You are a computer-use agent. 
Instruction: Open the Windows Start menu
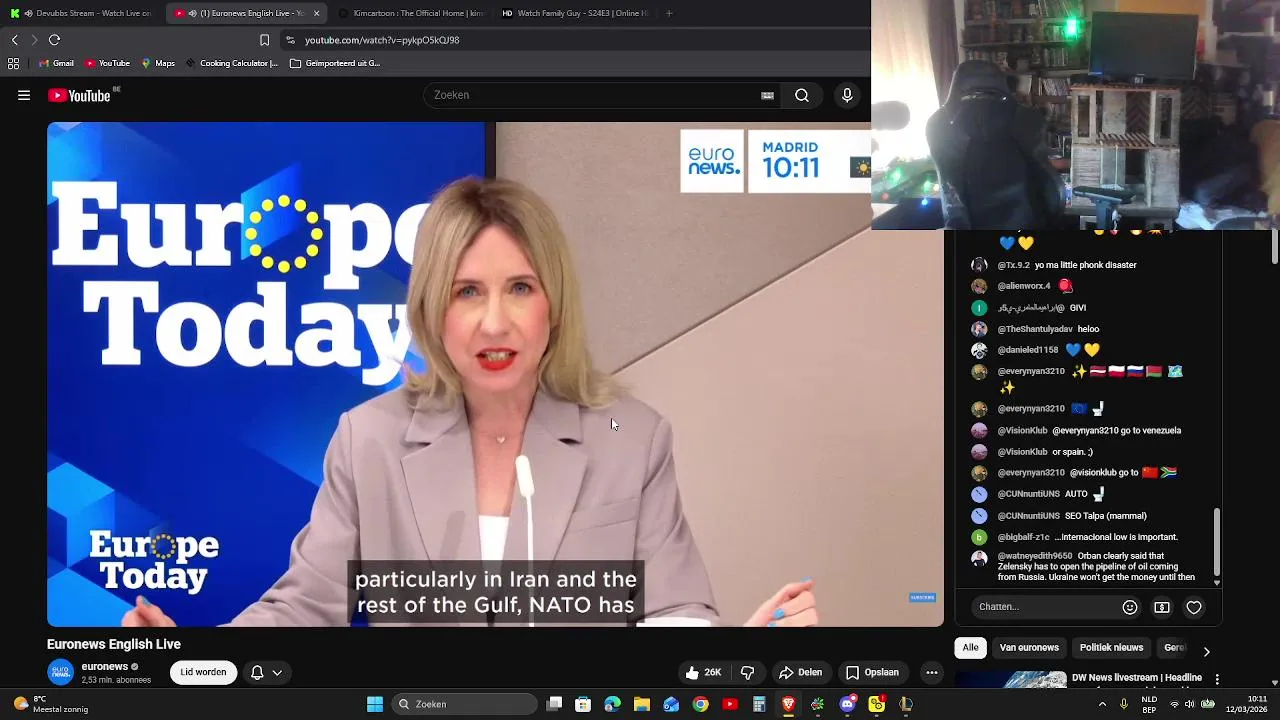click(375, 704)
